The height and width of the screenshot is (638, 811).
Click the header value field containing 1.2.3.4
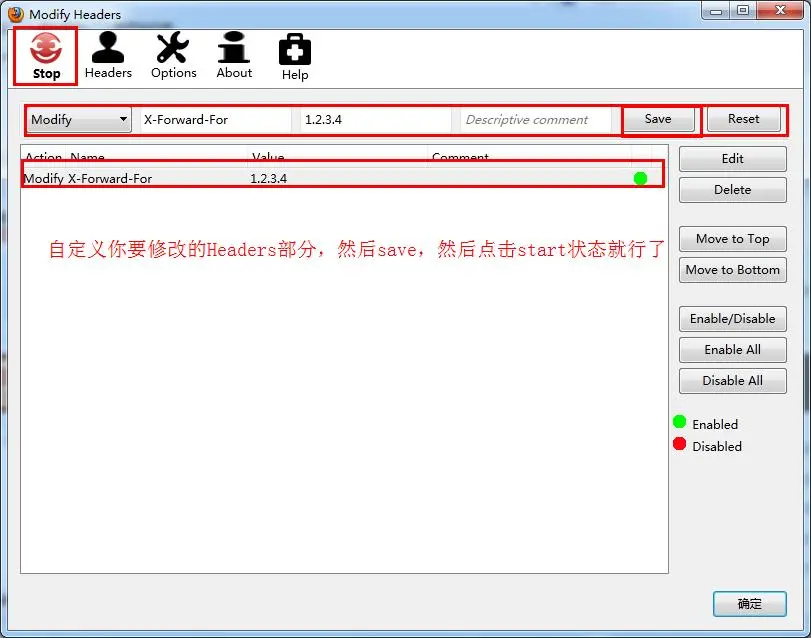coord(376,120)
